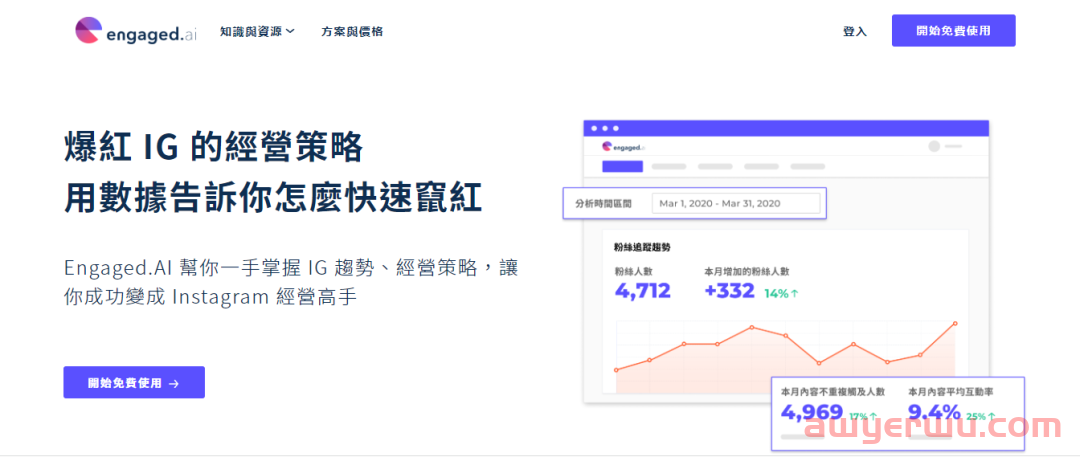
Task: Click the 分析時間區間 label
Action: click(x=603, y=203)
